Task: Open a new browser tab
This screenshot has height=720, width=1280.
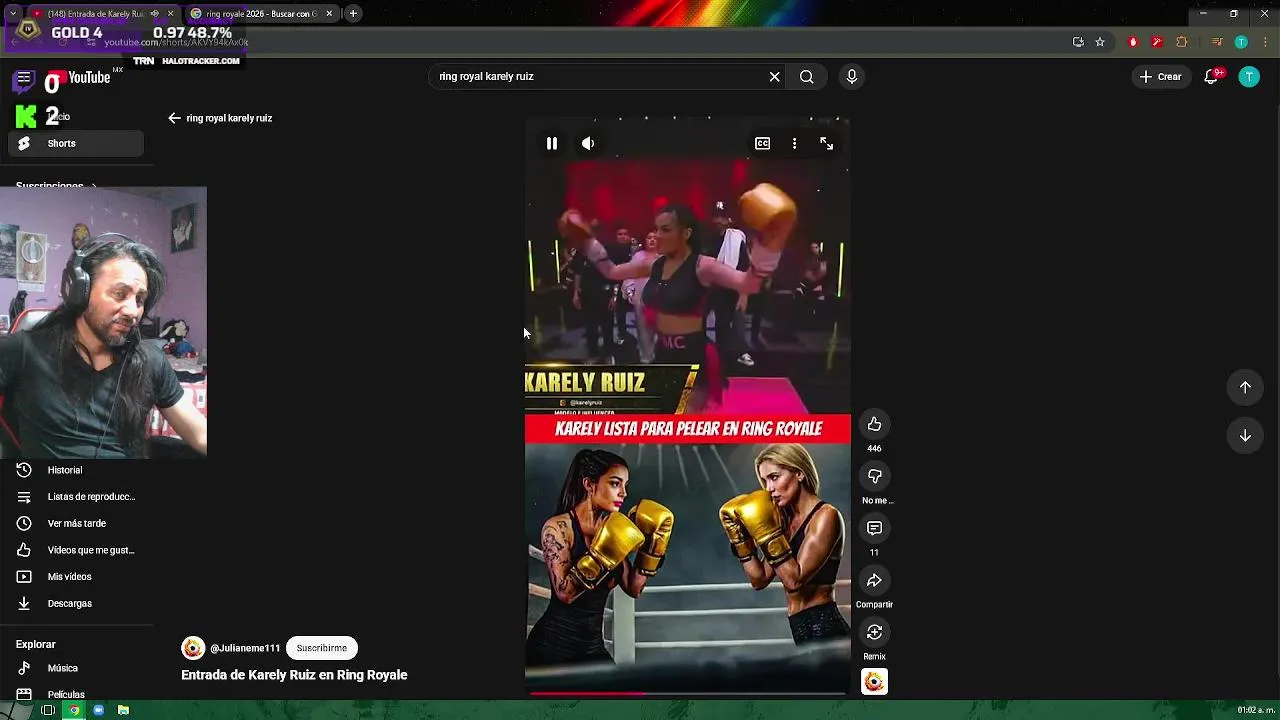Action: [x=353, y=14]
